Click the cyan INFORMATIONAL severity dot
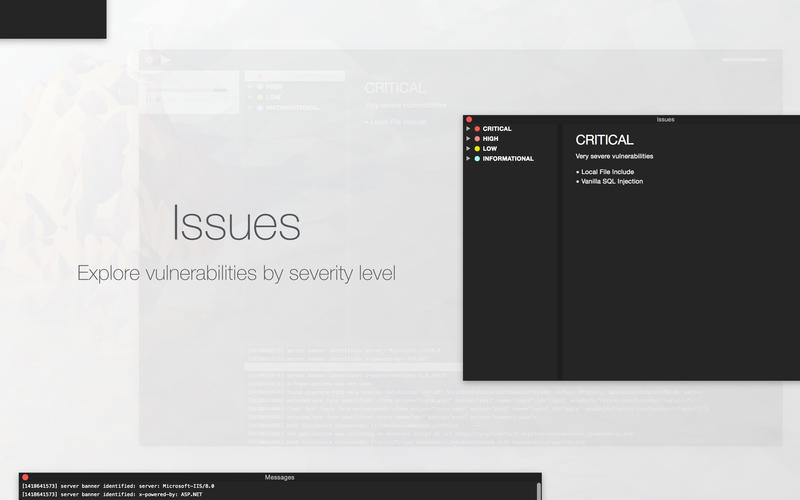Image resolution: width=800 pixels, height=500 pixels. pyautogui.click(x=477, y=159)
